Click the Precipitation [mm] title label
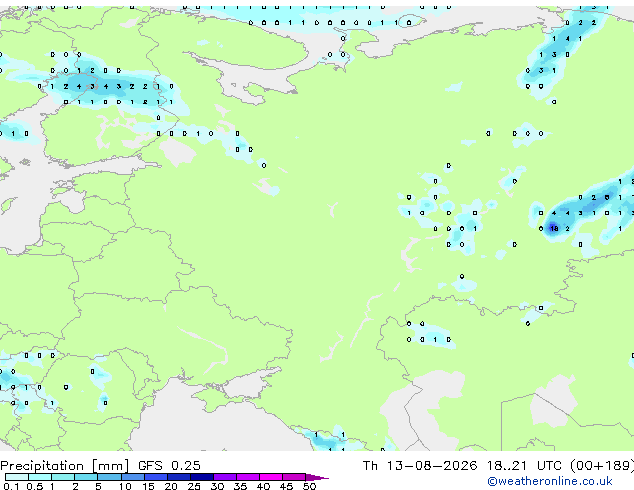634x490 pixels. (64, 466)
